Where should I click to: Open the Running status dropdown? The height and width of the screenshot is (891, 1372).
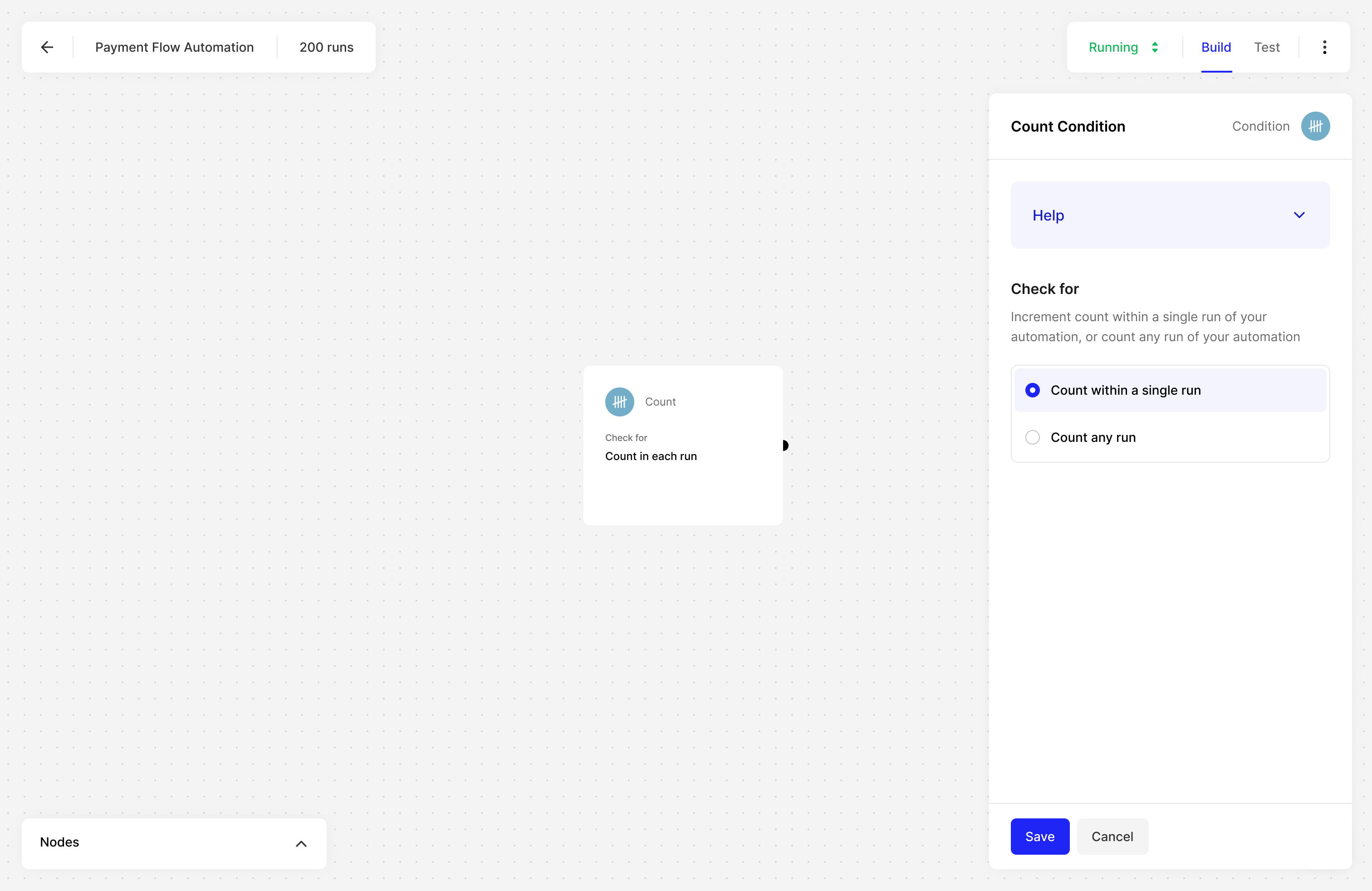click(1113, 47)
